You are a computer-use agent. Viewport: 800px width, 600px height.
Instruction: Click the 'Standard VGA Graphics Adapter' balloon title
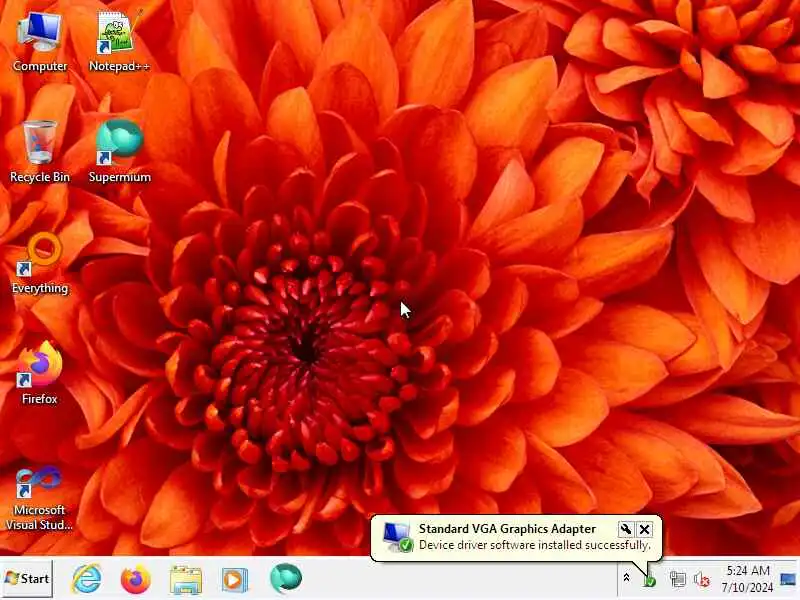click(507, 529)
